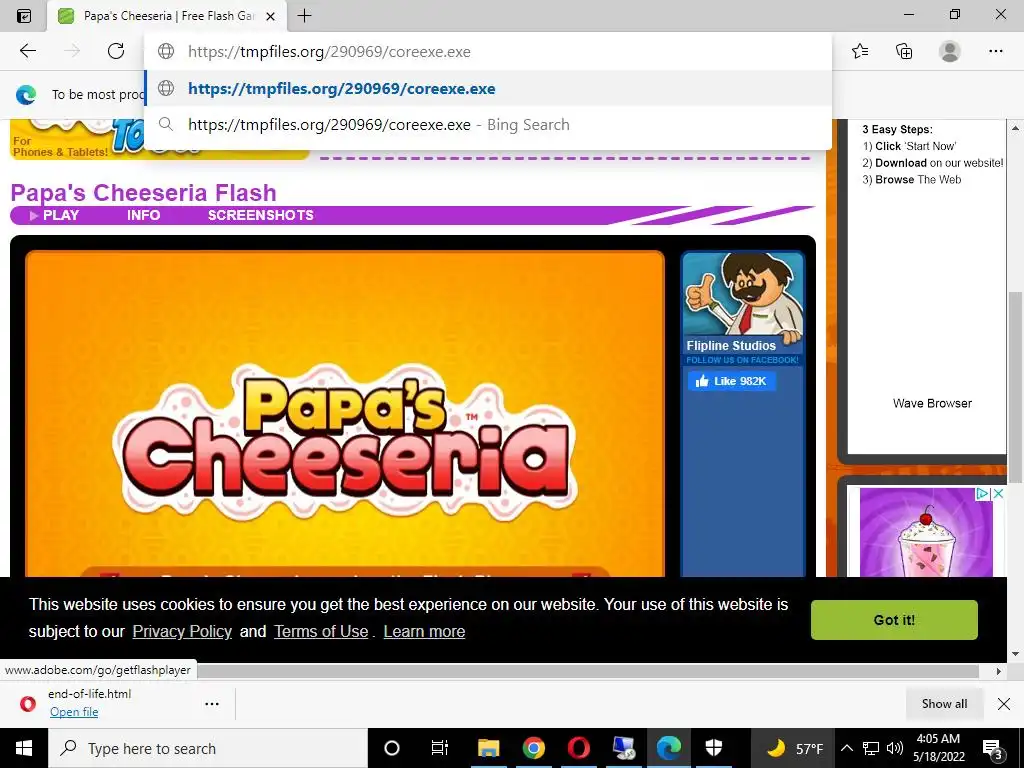Image resolution: width=1024 pixels, height=768 pixels.
Task: Click the Papa's Cheeseria game logo
Action: [x=345, y=443]
